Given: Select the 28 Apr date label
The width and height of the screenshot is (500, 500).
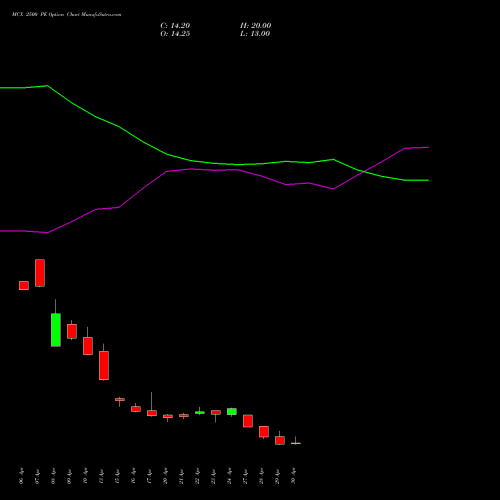Looking at the screenshot, I should tap(261, 476).
